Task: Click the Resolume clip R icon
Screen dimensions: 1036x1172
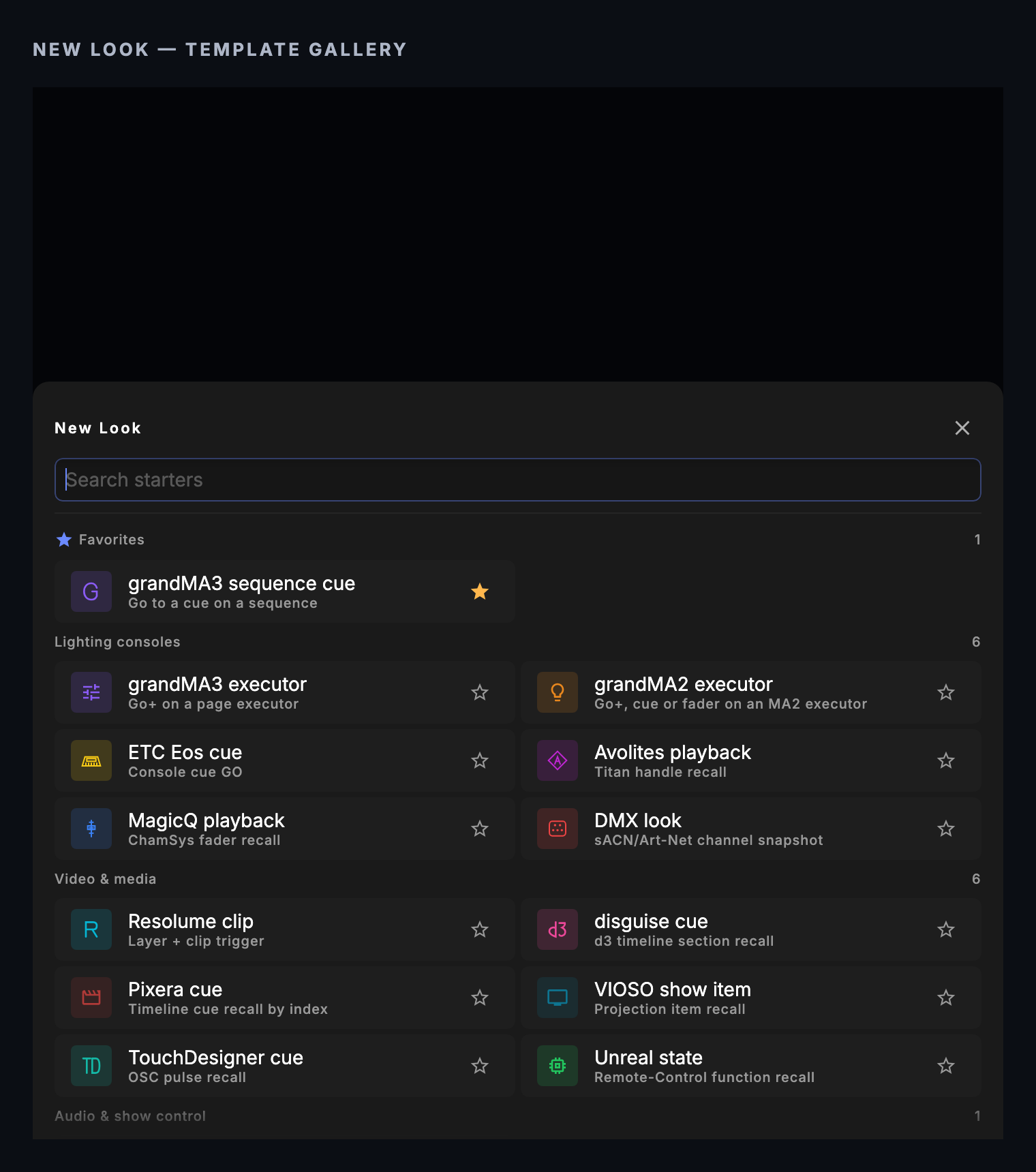Action: [x=91, y=929]
